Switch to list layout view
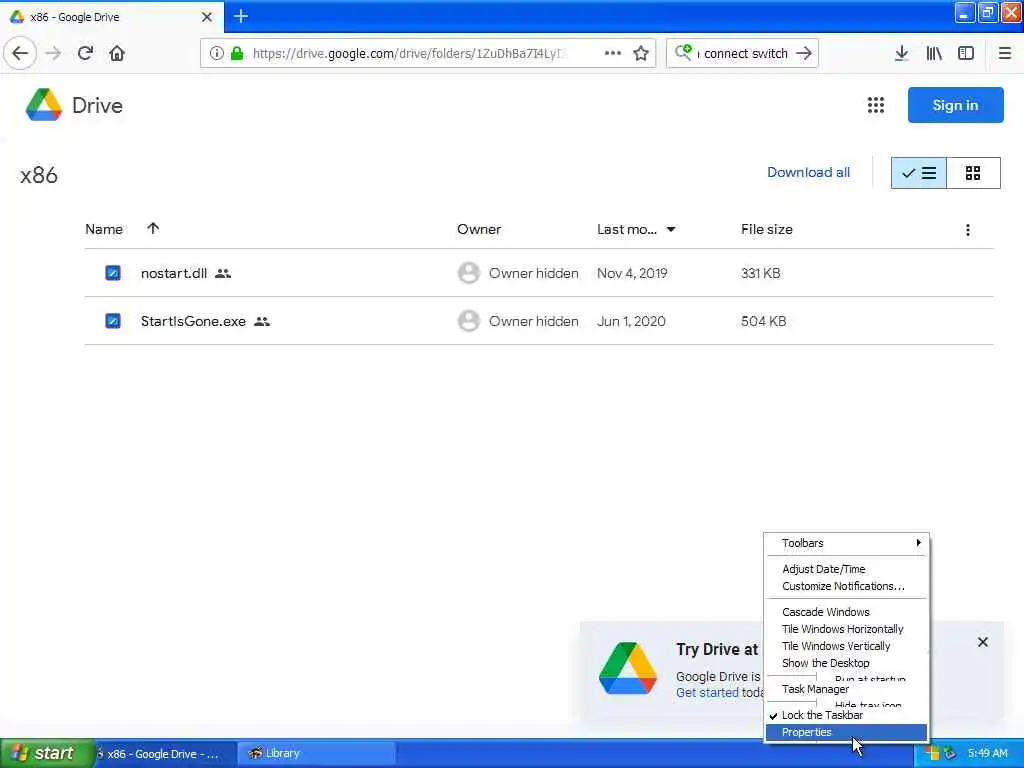 tap(918, 173)
